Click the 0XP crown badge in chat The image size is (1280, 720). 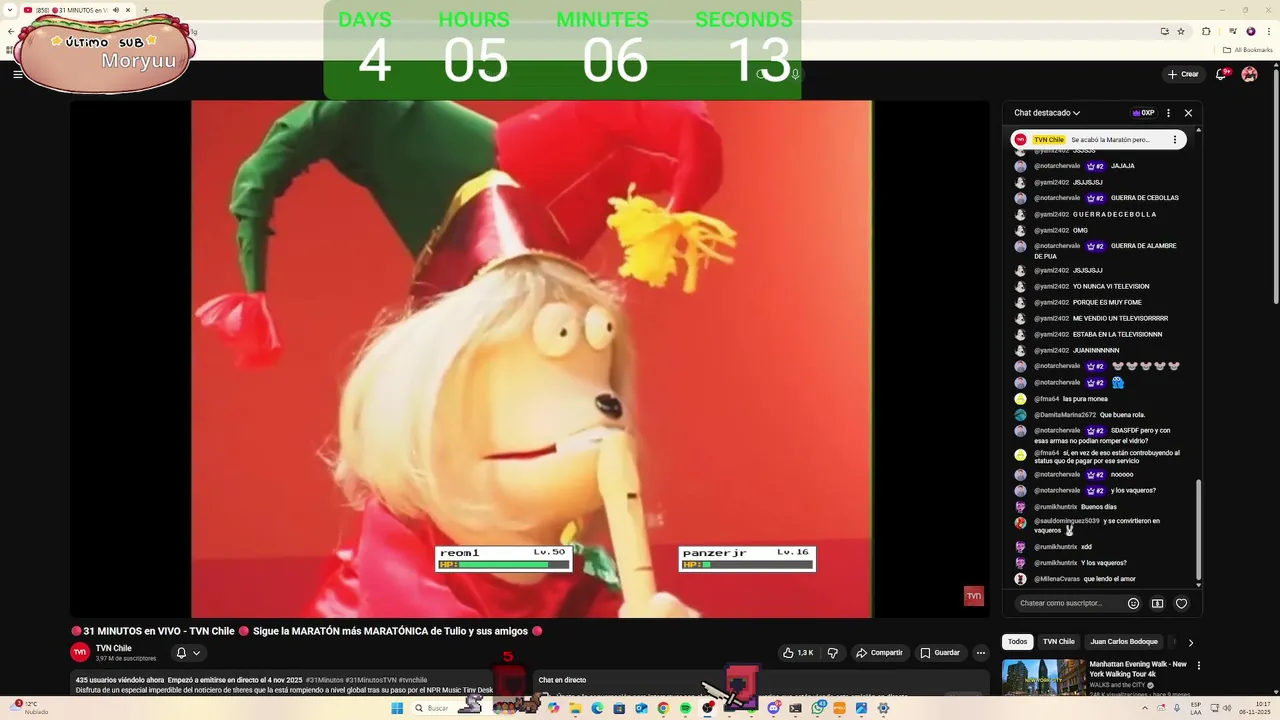click(1143, 113)
